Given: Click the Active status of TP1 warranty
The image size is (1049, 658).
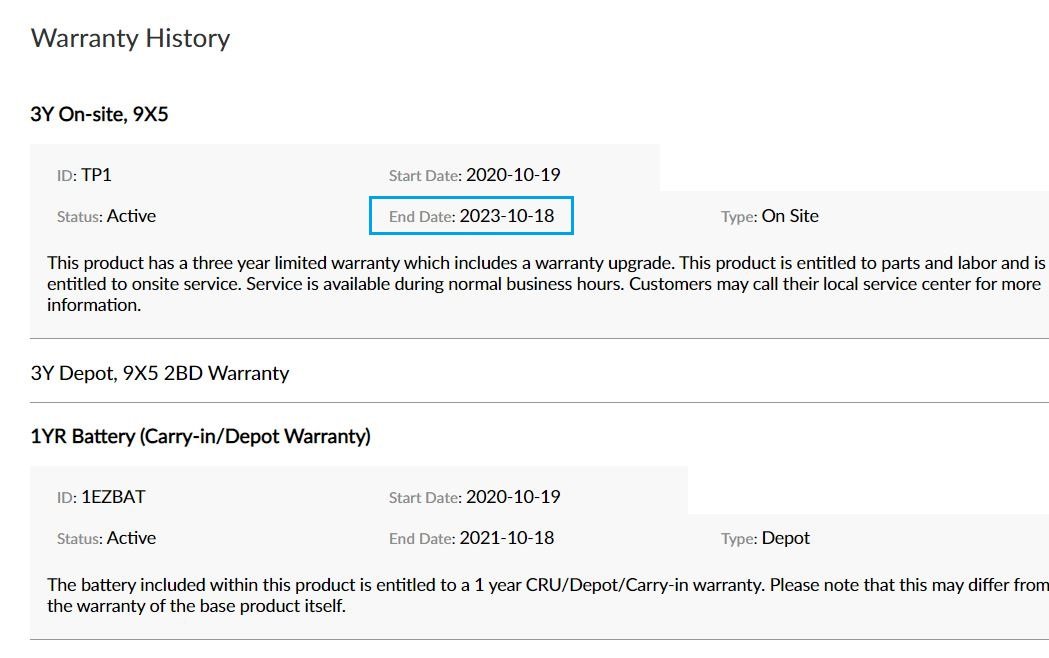Looking at the screenshot, I should pyautogui.click(x=131, y=216).
